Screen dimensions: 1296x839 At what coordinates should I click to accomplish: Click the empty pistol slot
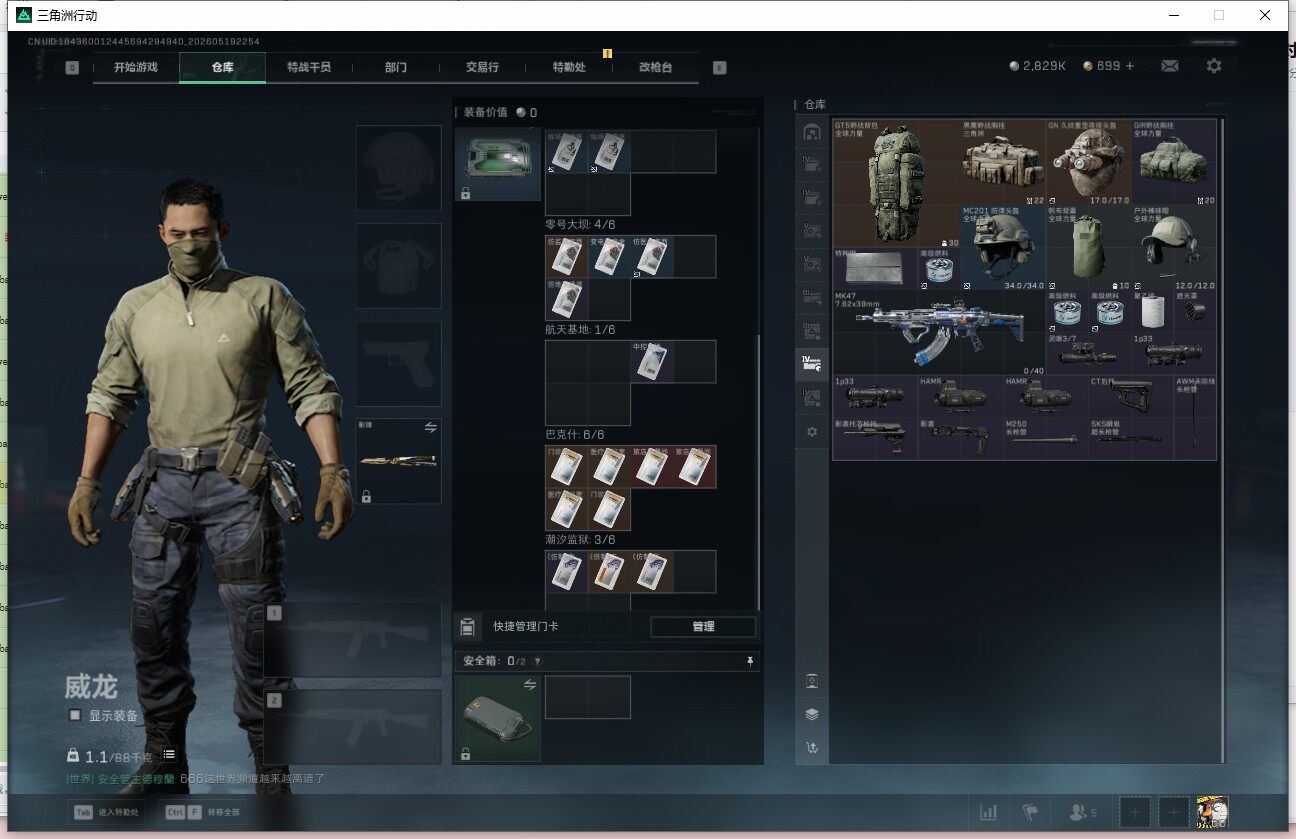pyautogui.click(x=399, y=364)
